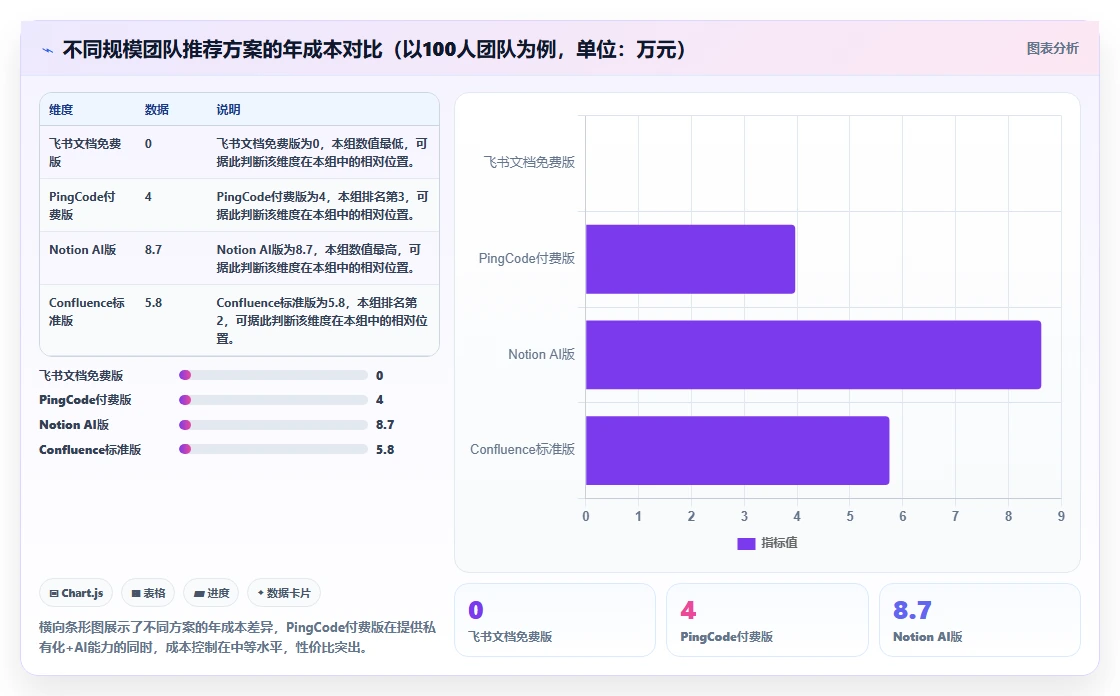Click the chart title text in header
Image resolution: width=1120 pixels, height=696 pixels.
point(374,49)
